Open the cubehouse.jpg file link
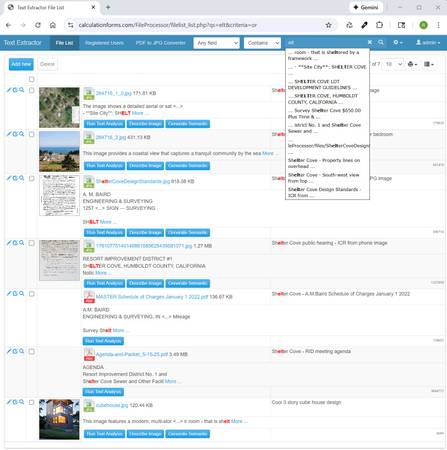This screenshot has height=450, width=447. 112,405
